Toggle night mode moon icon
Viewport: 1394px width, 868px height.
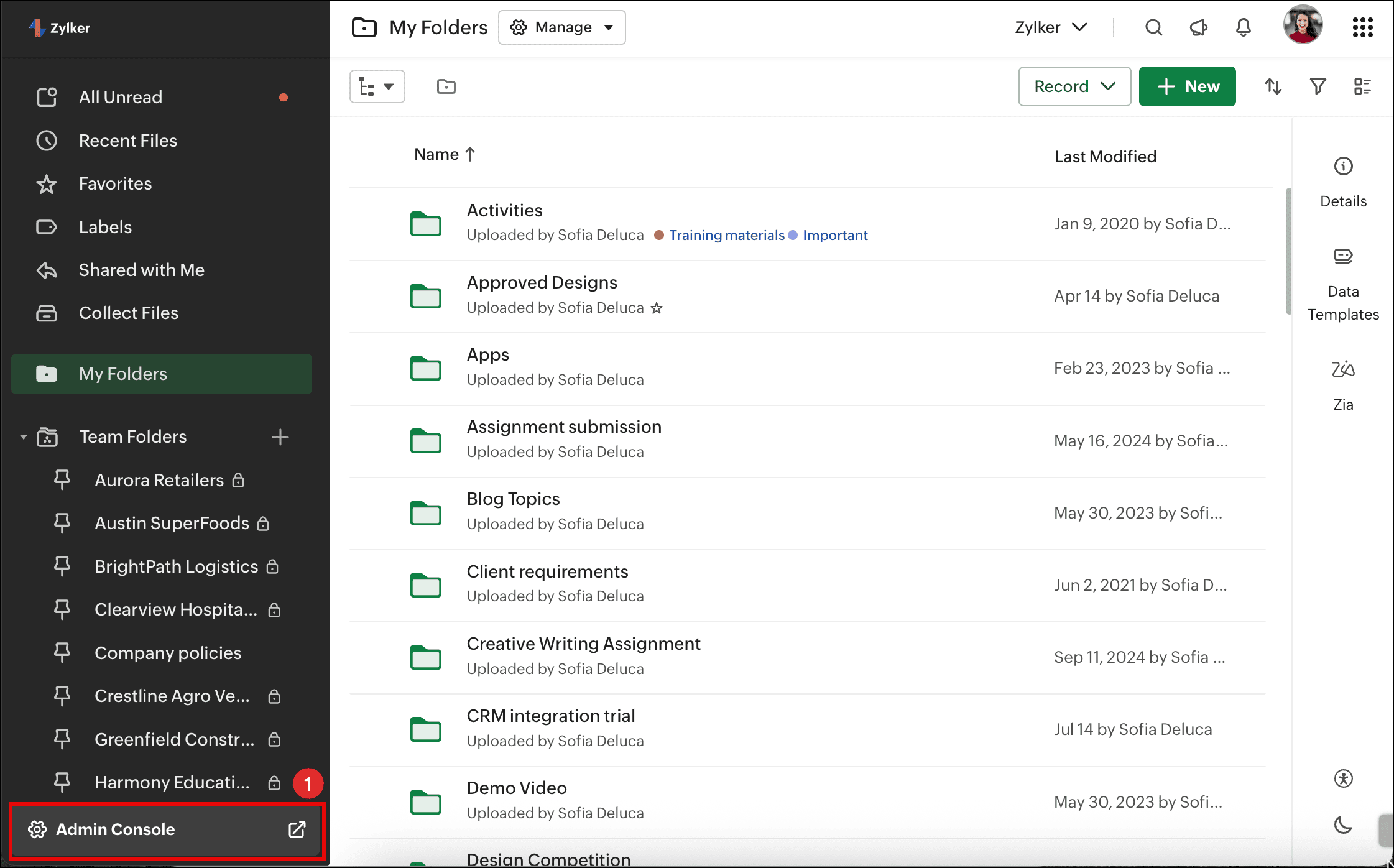click(x=1343, y=825)
